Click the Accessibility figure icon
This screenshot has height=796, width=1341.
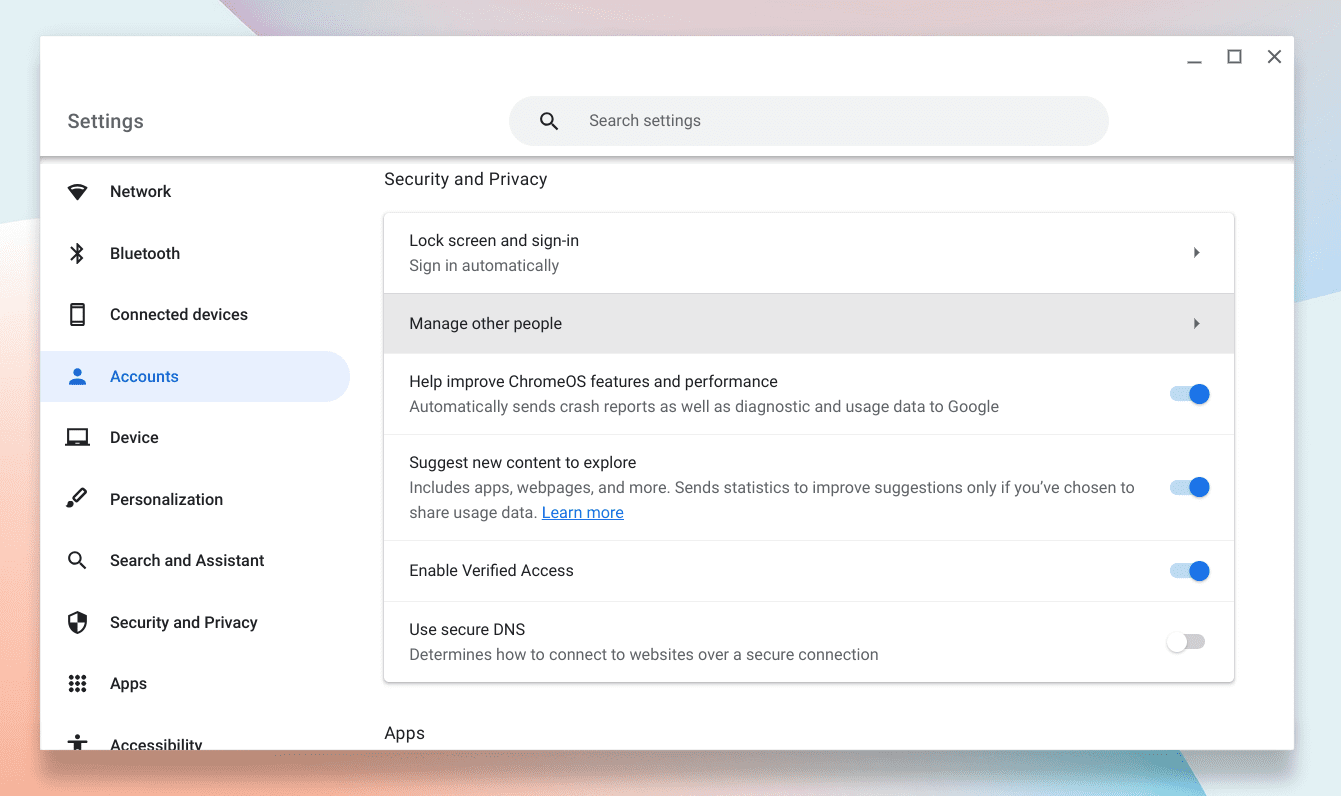point(77,742)
